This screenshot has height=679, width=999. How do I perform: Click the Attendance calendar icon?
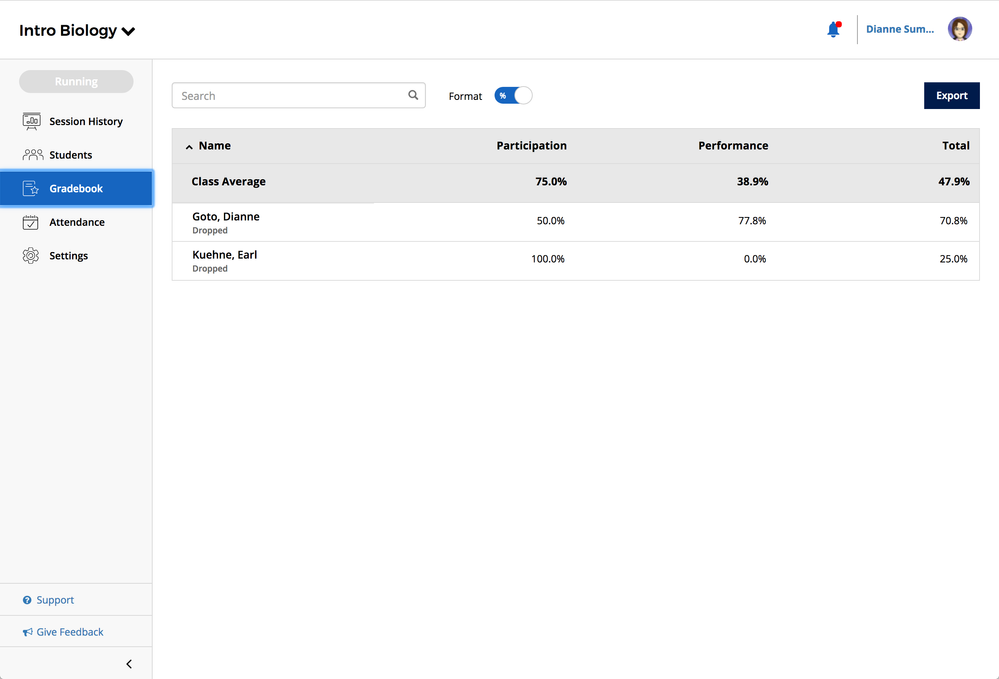(31, 222)
